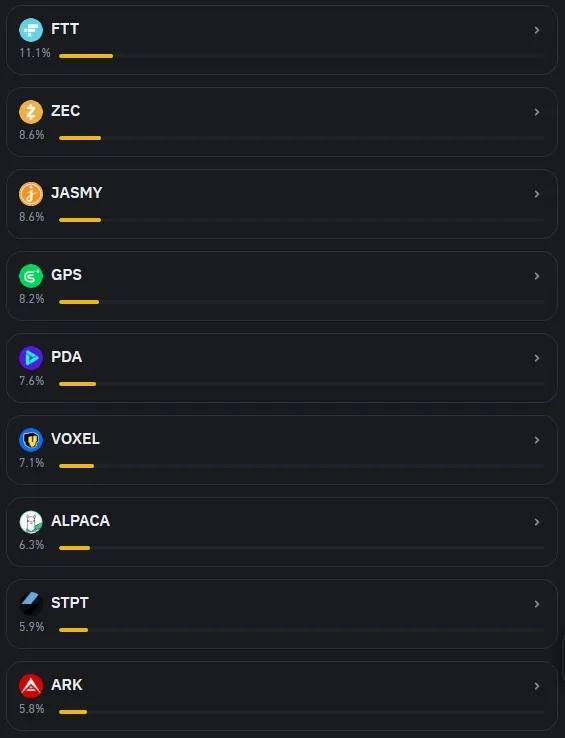Open the VOXEL token name
This screenshot has height=738, width=565.
(x=75, y=439)
